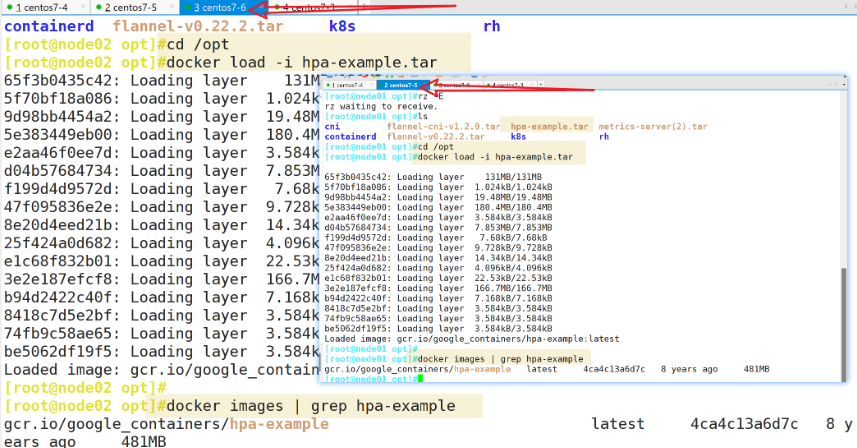Click layer ID b94d2422c40f in main window
This screenshot has height=448, width=857.
(57, 297)
